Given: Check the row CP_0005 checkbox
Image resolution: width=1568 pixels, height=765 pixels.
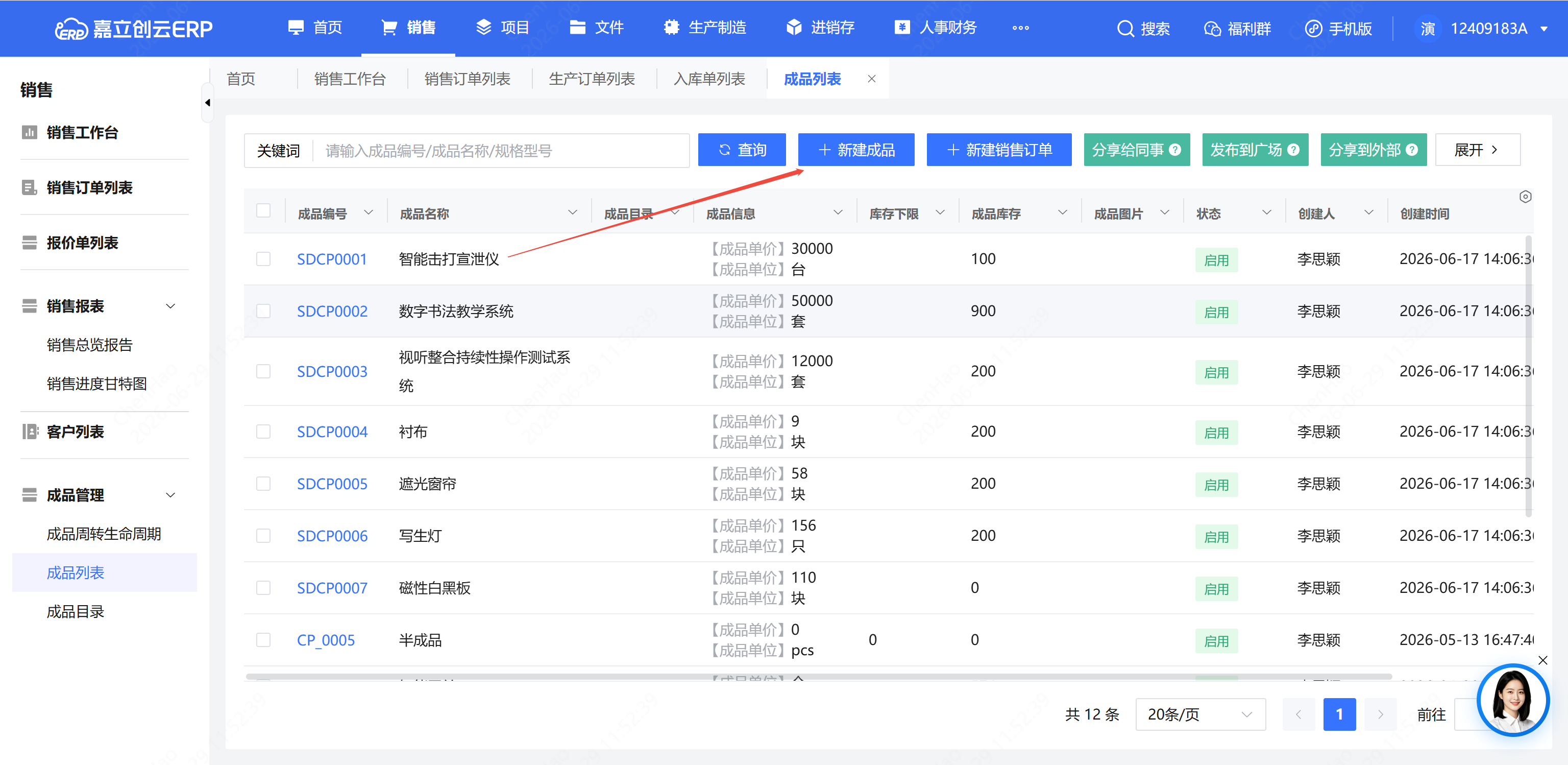Looking at the screenshot, I should coord(263,640).
